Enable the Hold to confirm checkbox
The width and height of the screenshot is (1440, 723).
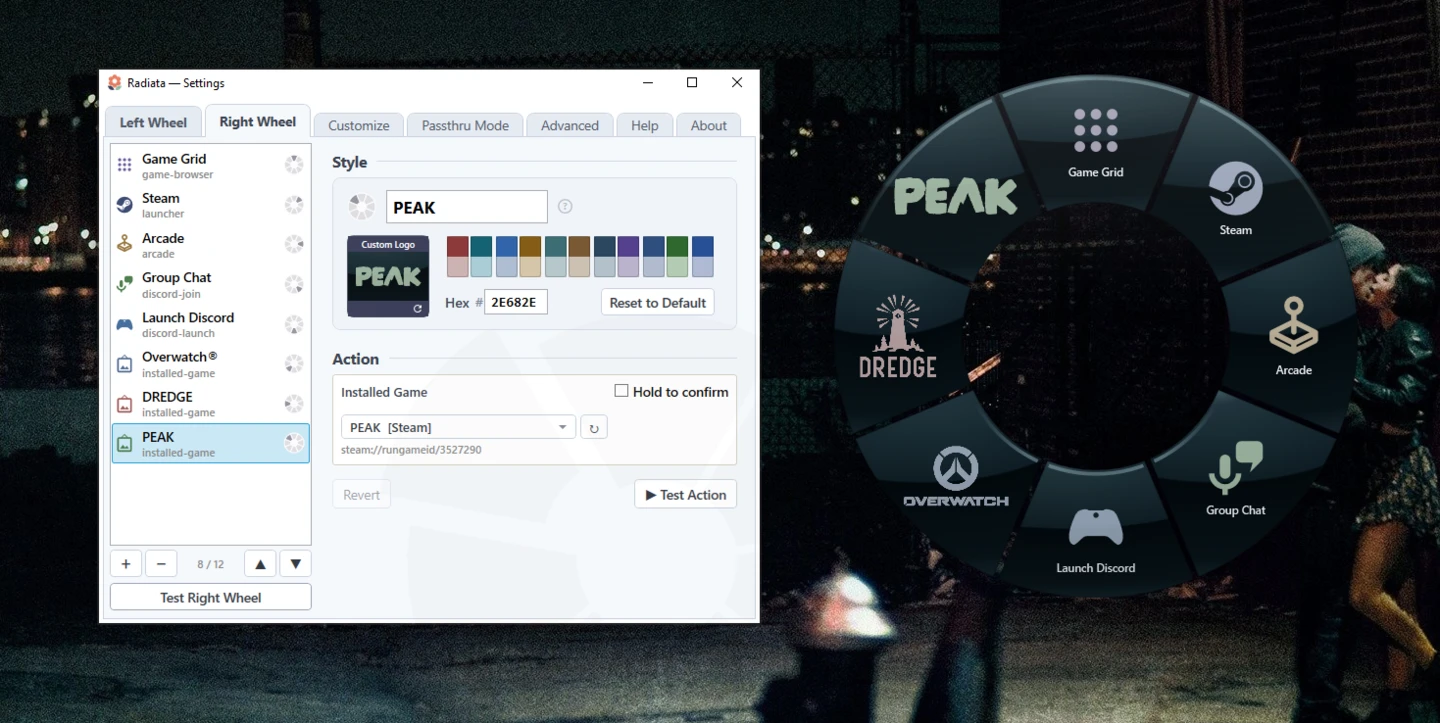click(621, 391)
